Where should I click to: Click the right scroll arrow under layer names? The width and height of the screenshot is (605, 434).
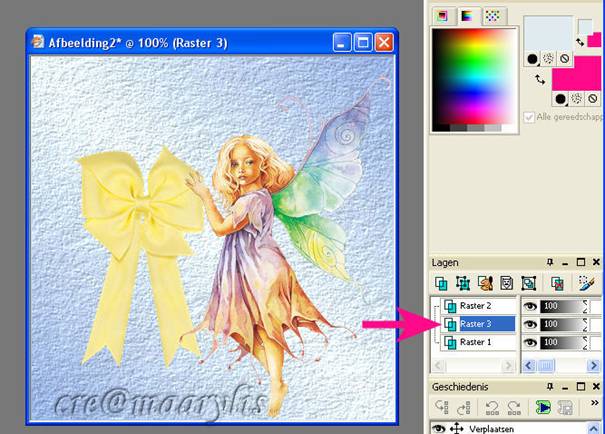tap(509, 365)
